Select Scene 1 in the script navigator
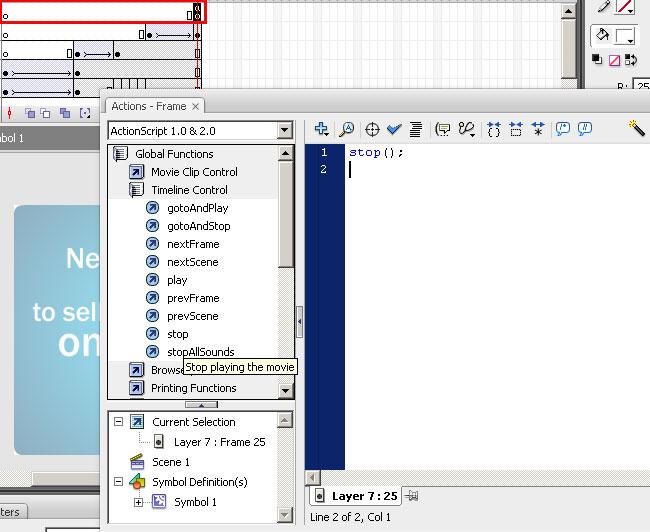 click(171, 462)
